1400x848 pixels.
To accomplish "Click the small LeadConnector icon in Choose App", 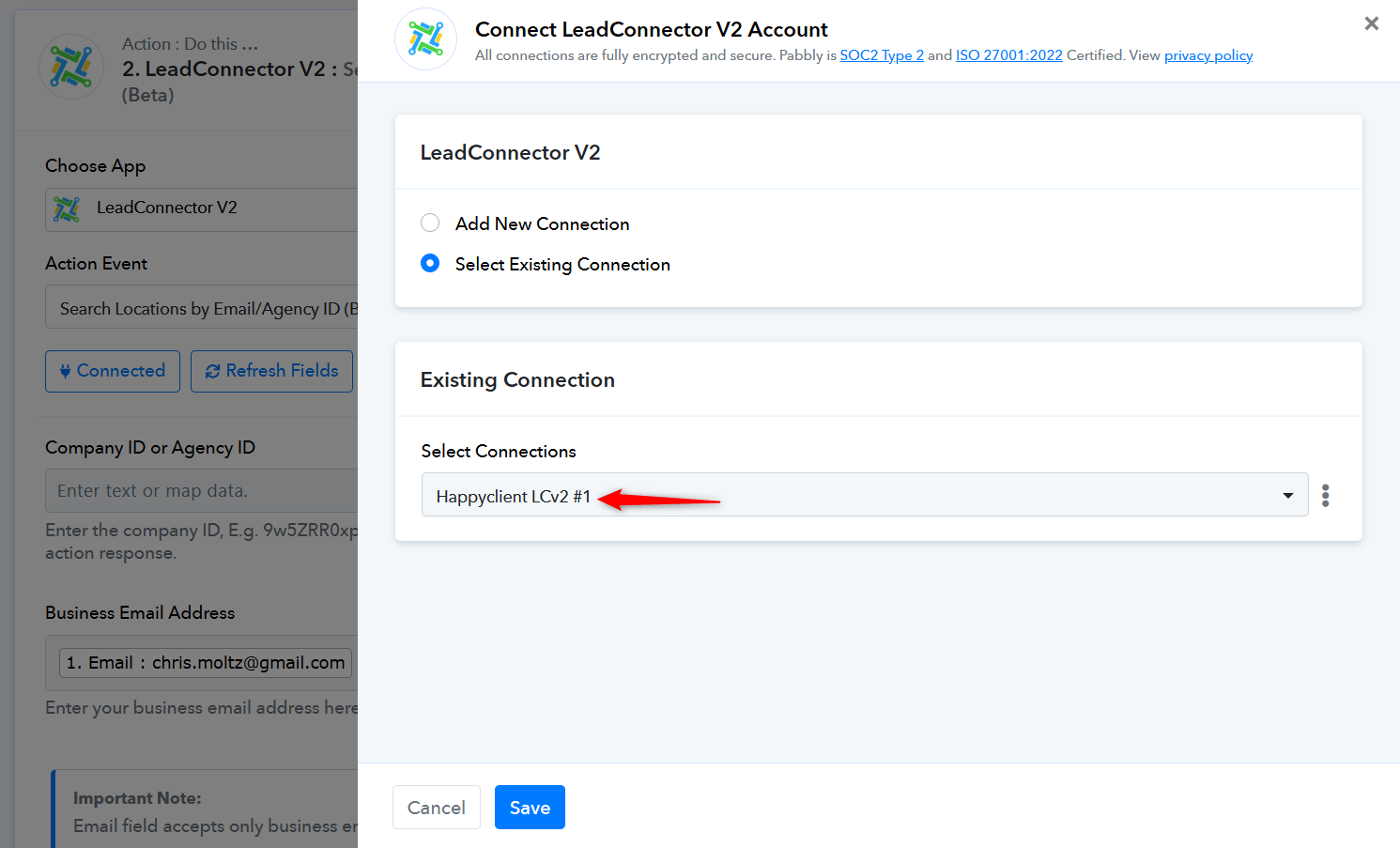I will (67, 208).
